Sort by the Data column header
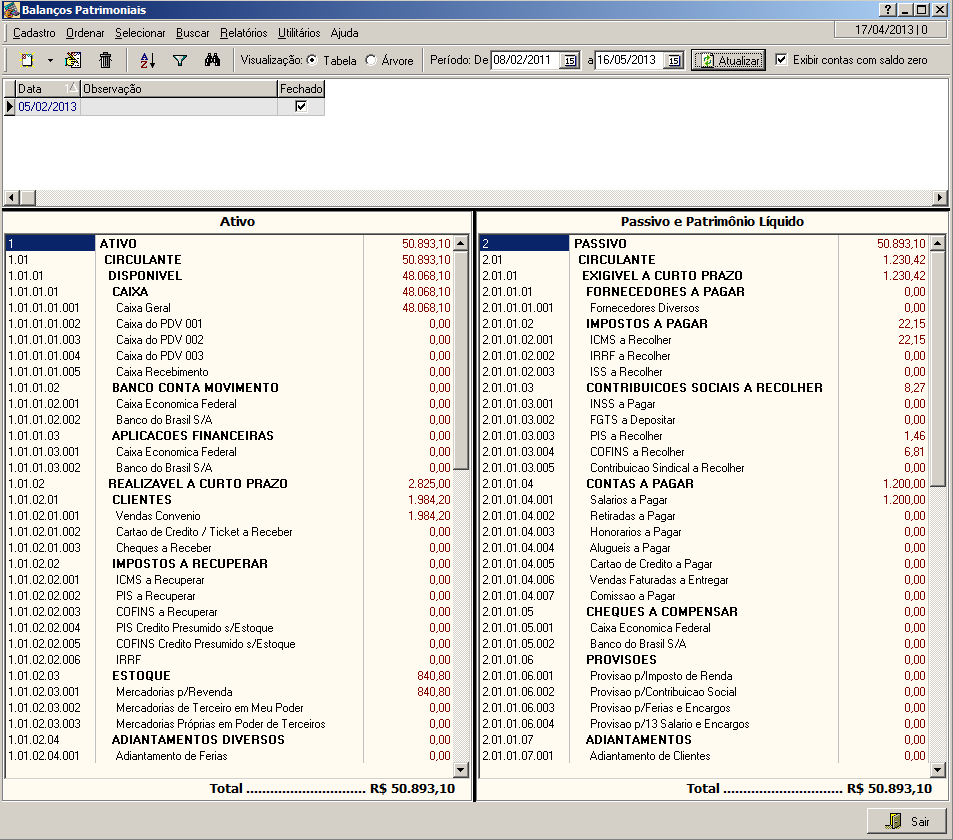This screenshot has height=840, width=953. (x=47, y=89)
